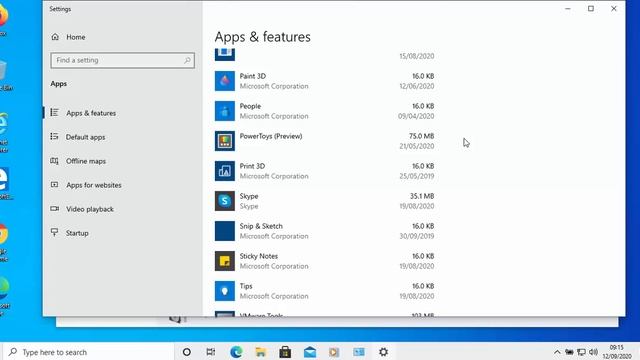The image size is (640, 360).
Task: Click the Paint 3D app icon
Action: coord(225,81)
